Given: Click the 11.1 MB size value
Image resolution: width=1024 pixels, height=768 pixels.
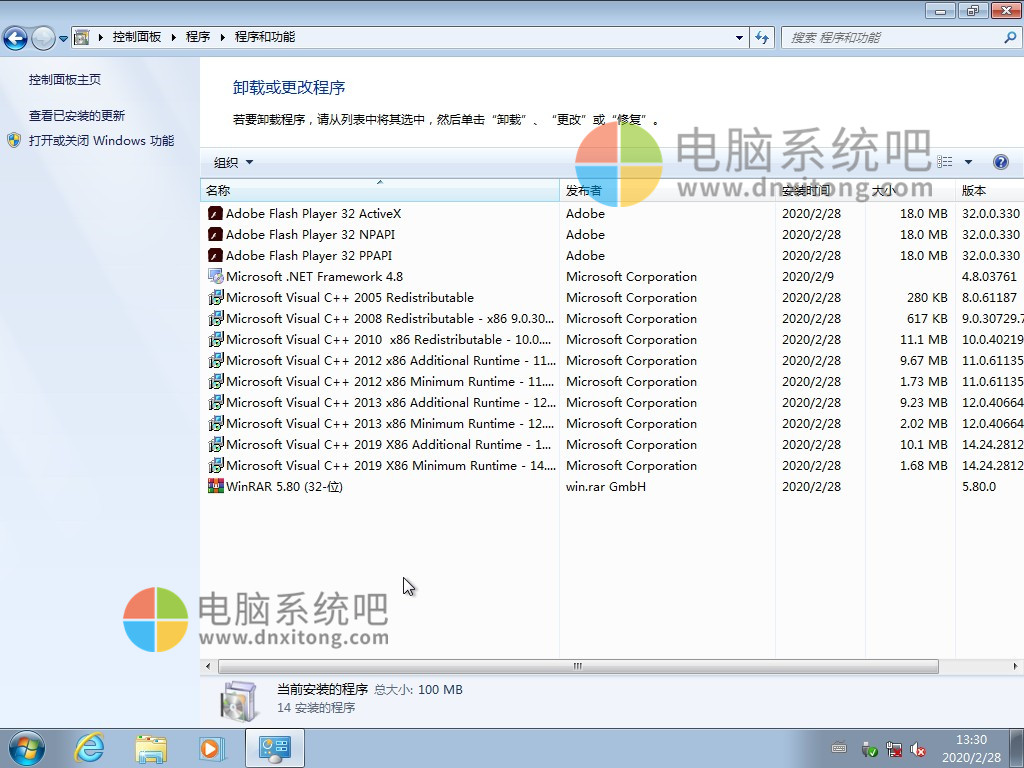Looking at the screenshot, I should (x=923, y=340).
